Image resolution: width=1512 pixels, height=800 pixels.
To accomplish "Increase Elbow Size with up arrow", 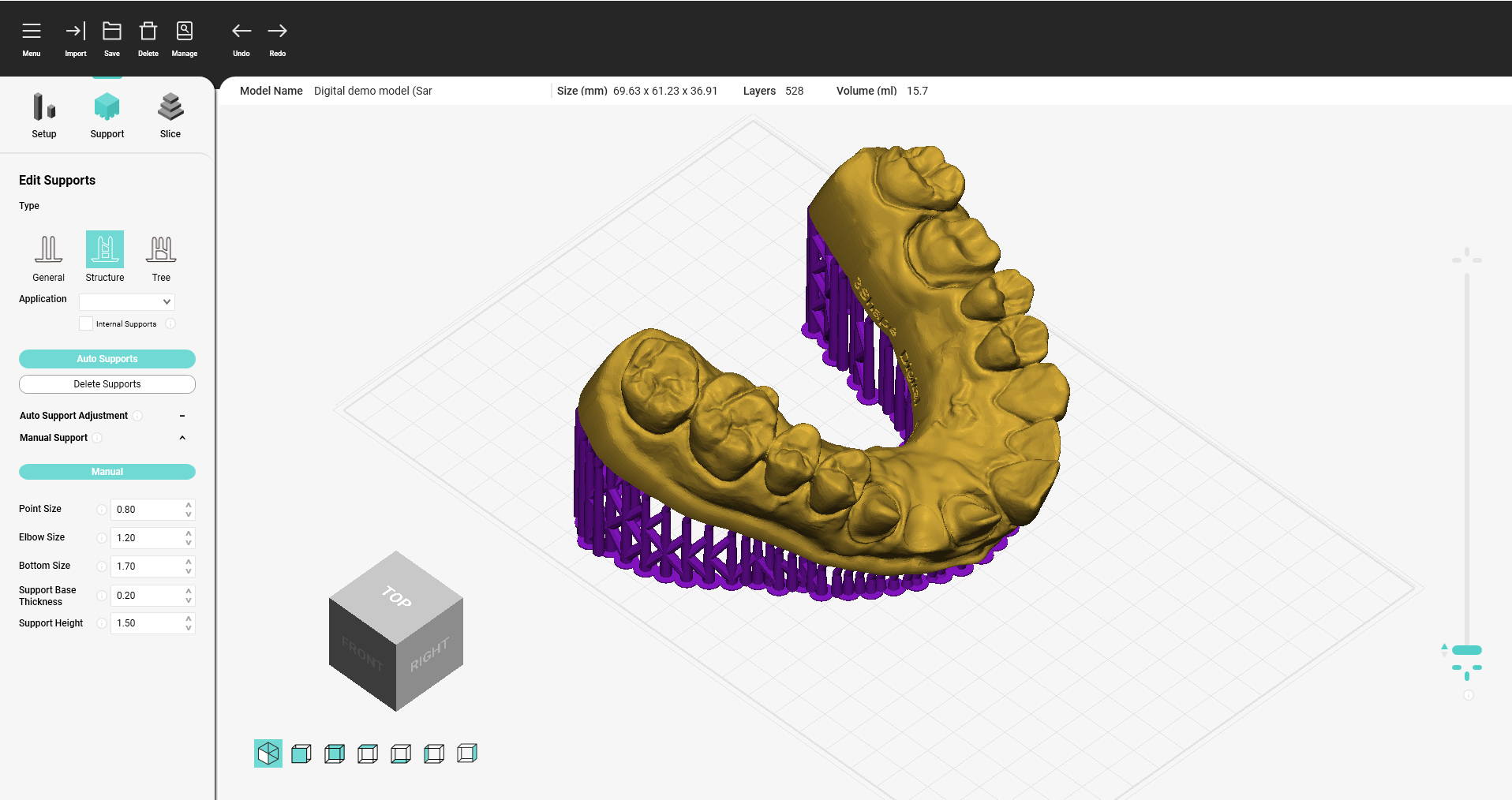I will 189,533.
